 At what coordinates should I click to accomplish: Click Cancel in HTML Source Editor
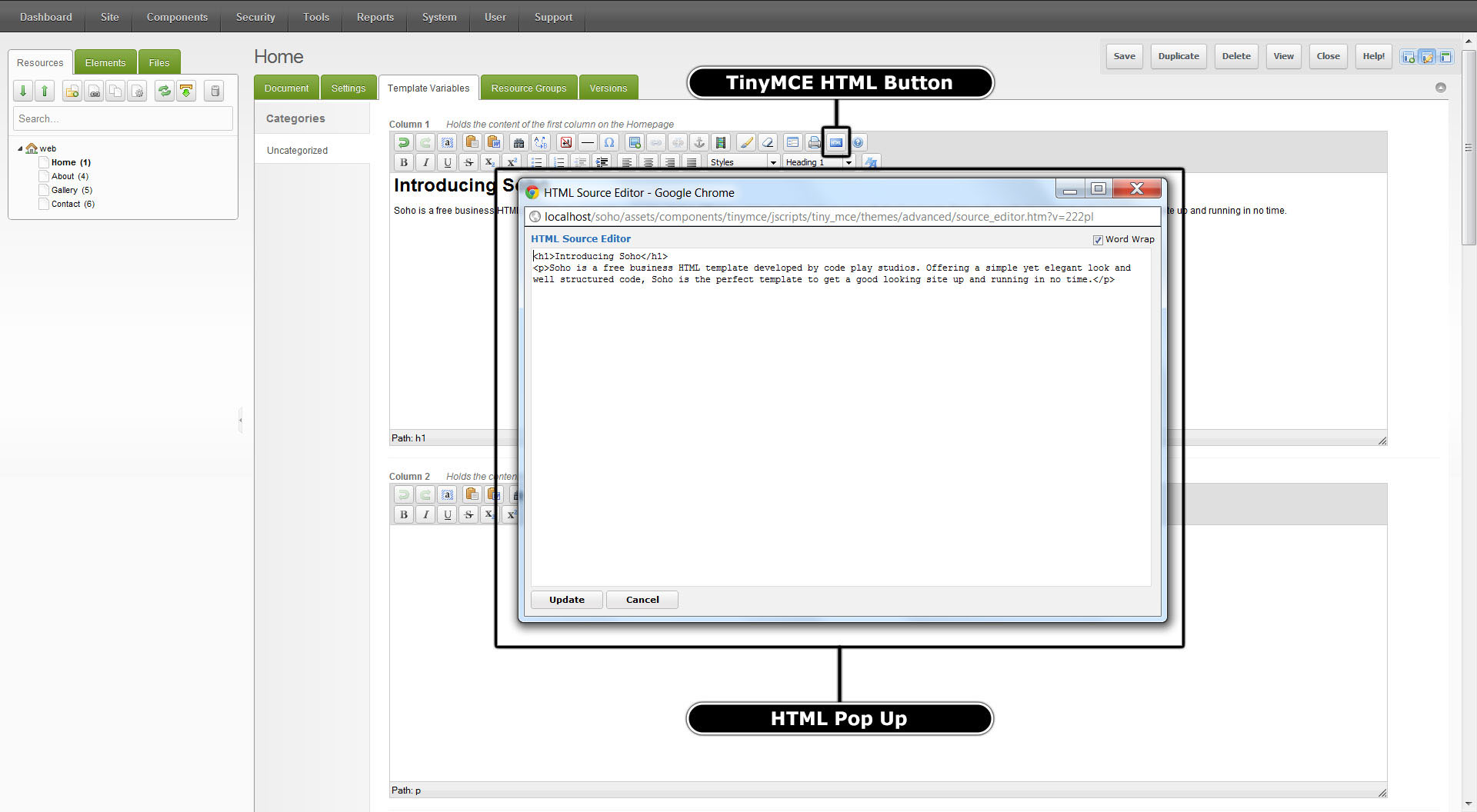pos(642,600)
